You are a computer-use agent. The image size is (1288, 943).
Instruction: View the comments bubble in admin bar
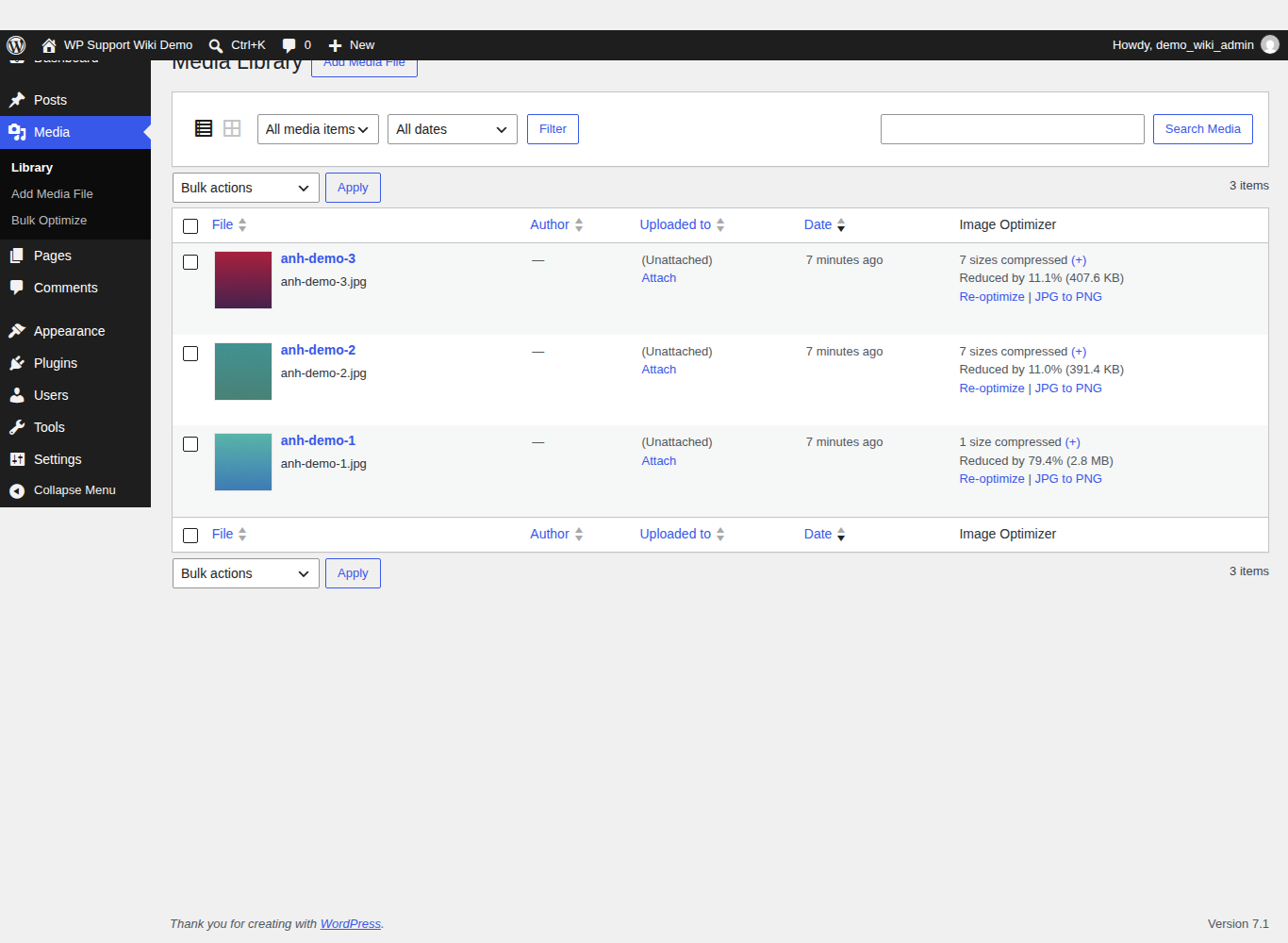[297, 44]
